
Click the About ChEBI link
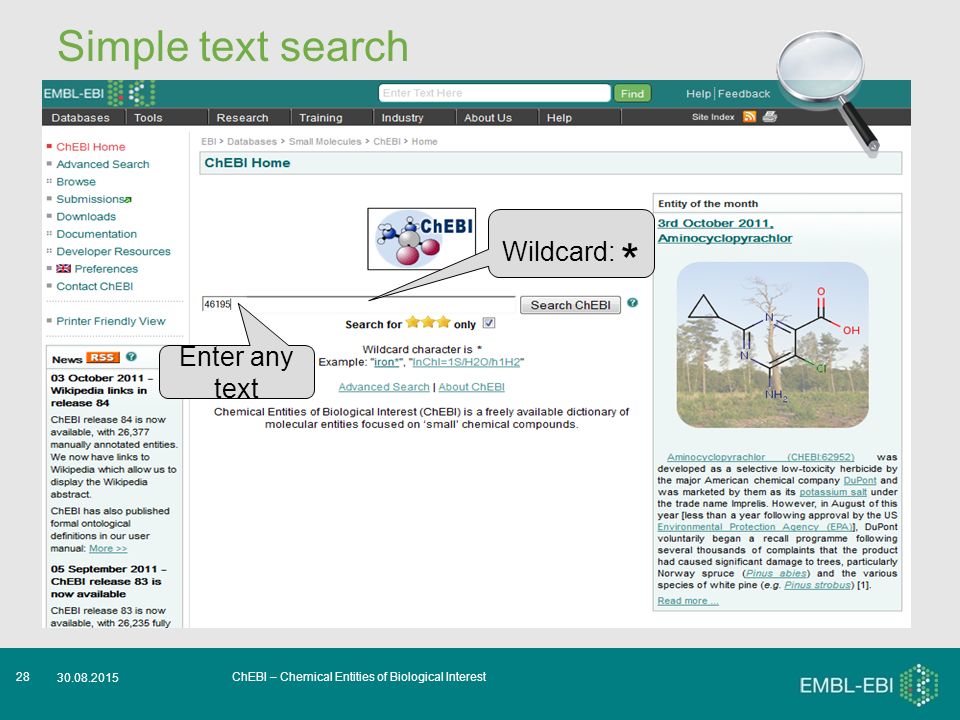(x=471, y=387)
